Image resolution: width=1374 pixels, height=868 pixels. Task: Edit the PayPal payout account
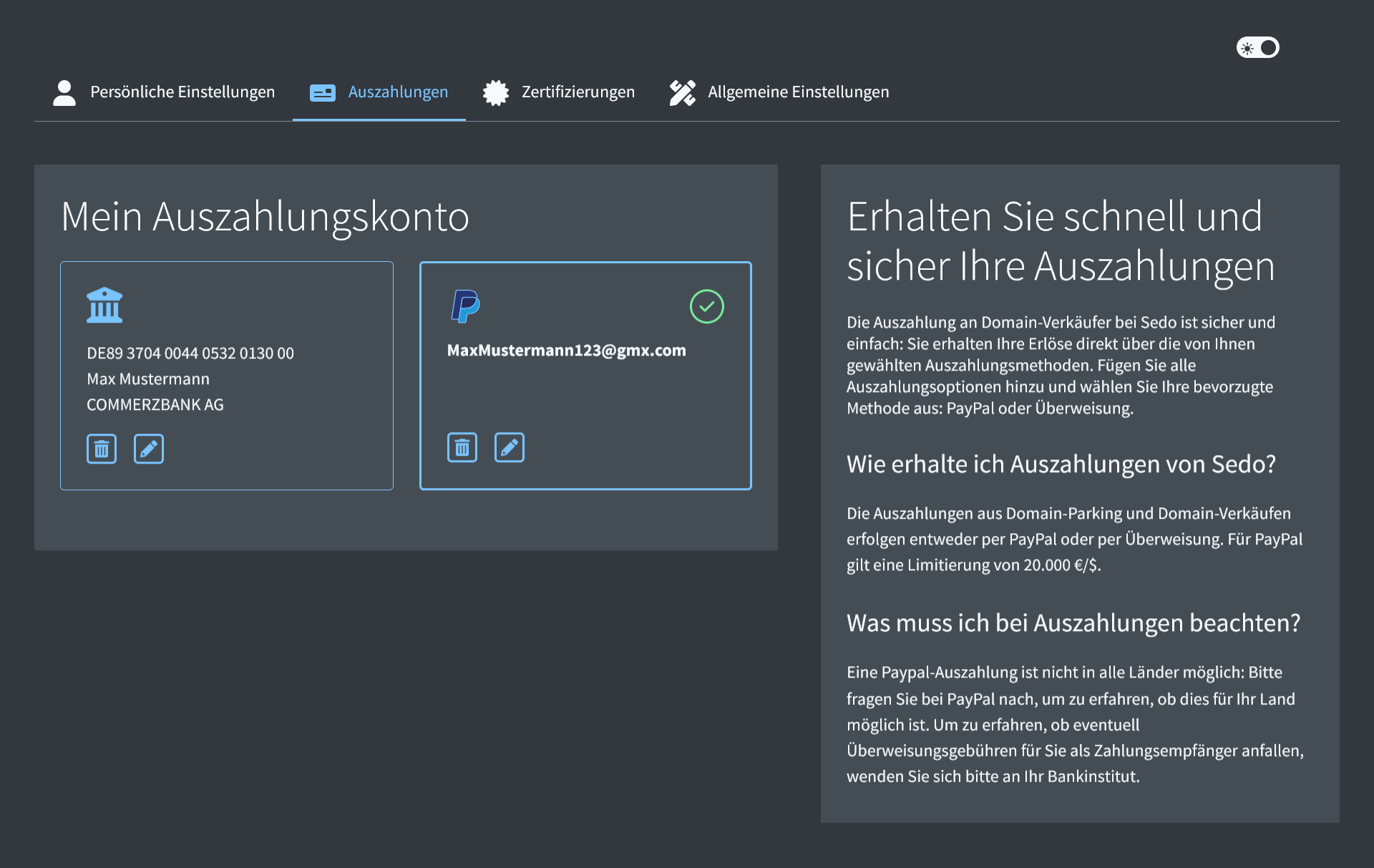coord(510,447)
